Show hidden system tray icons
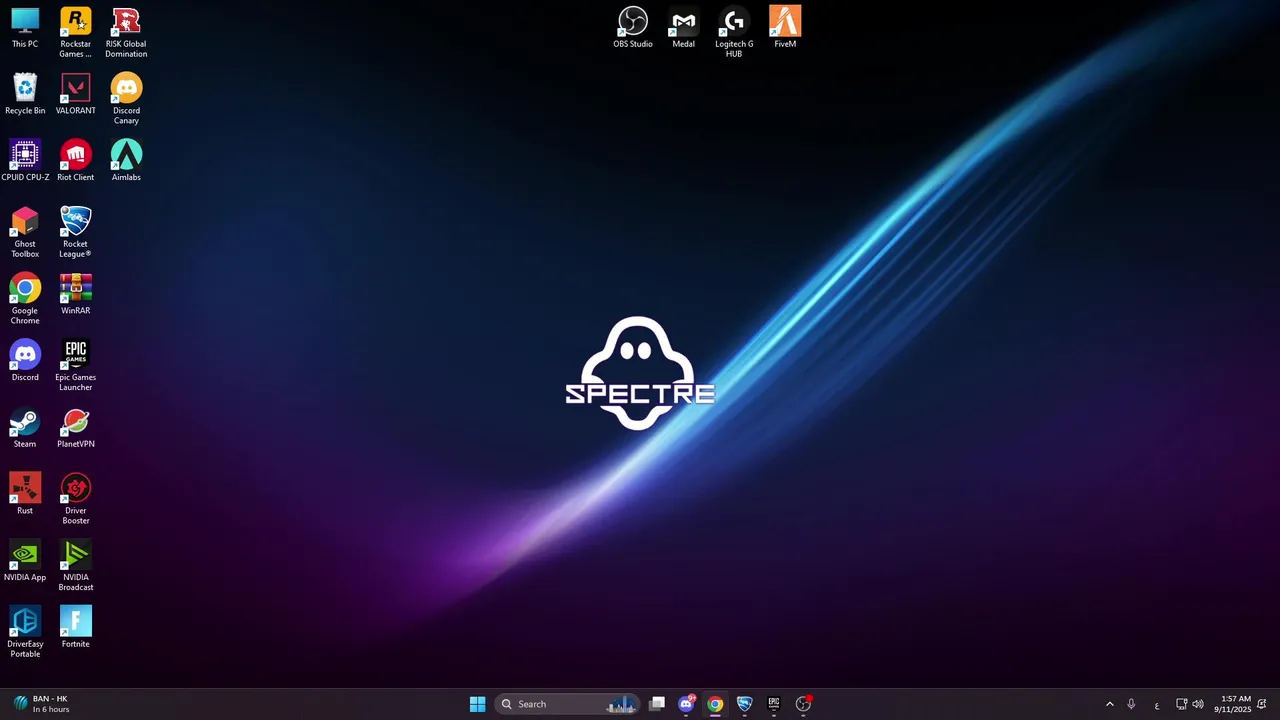The image size is (1280, 720). pos(1109,704)
